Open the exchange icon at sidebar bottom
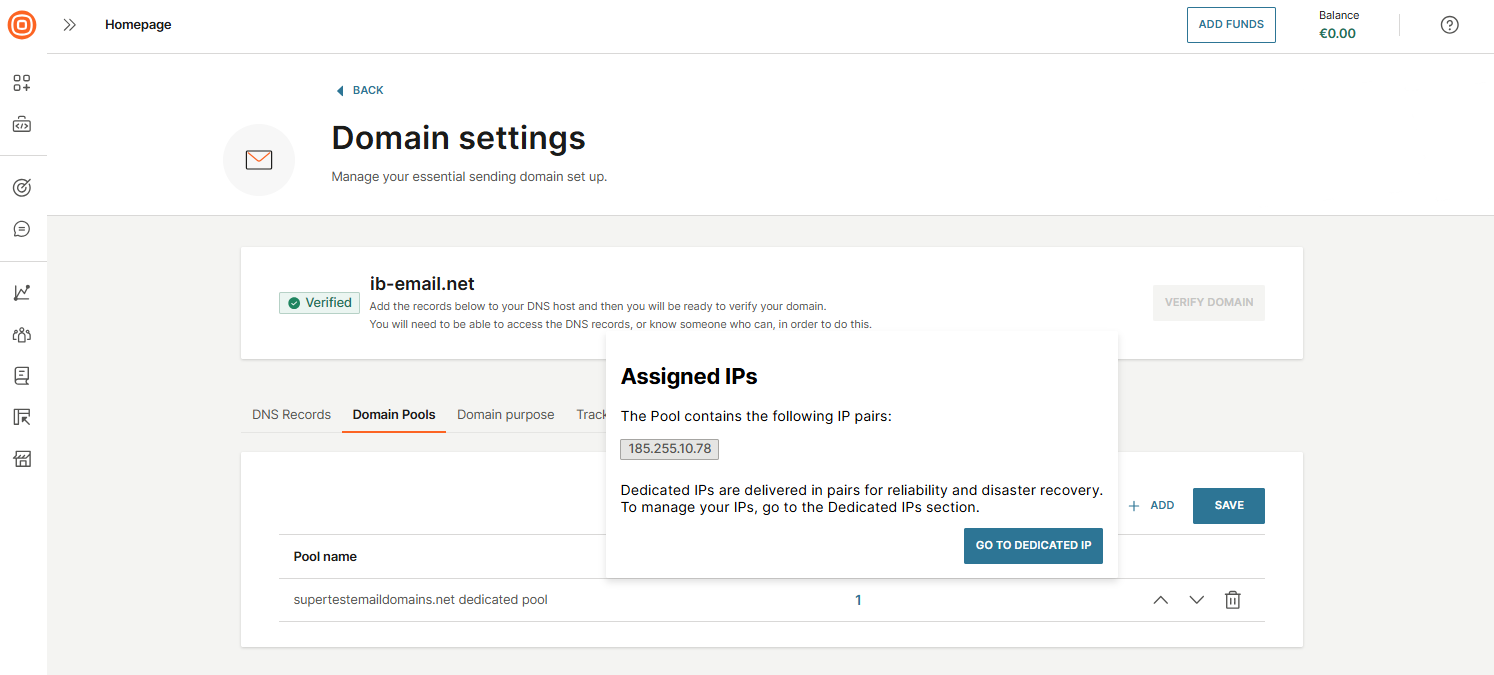 click(21, 458)
